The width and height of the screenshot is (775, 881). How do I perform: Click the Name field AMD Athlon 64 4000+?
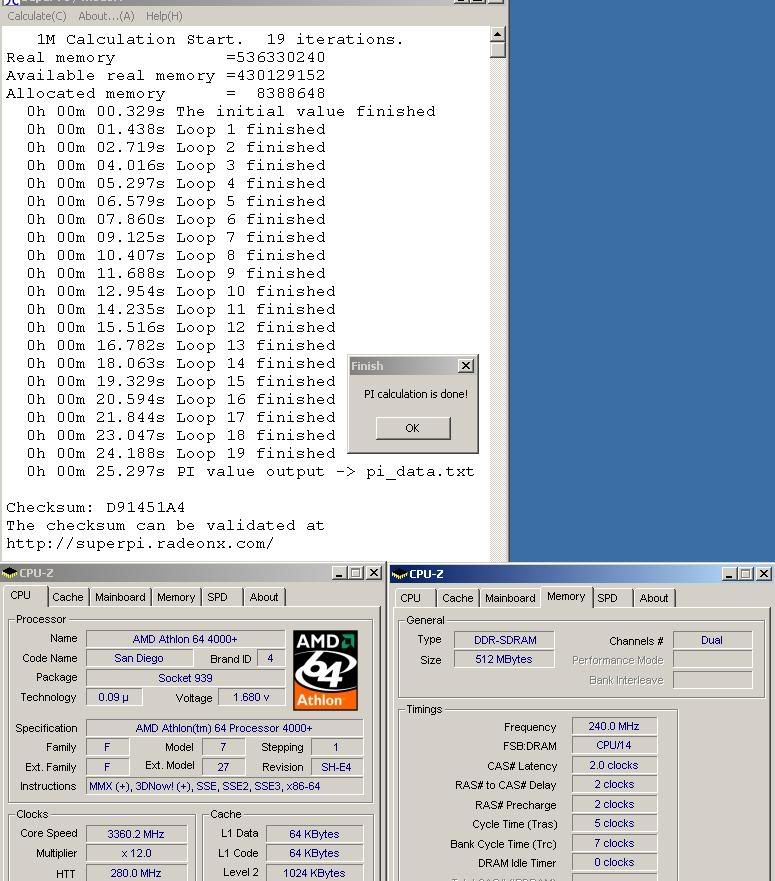pos(185,639)
